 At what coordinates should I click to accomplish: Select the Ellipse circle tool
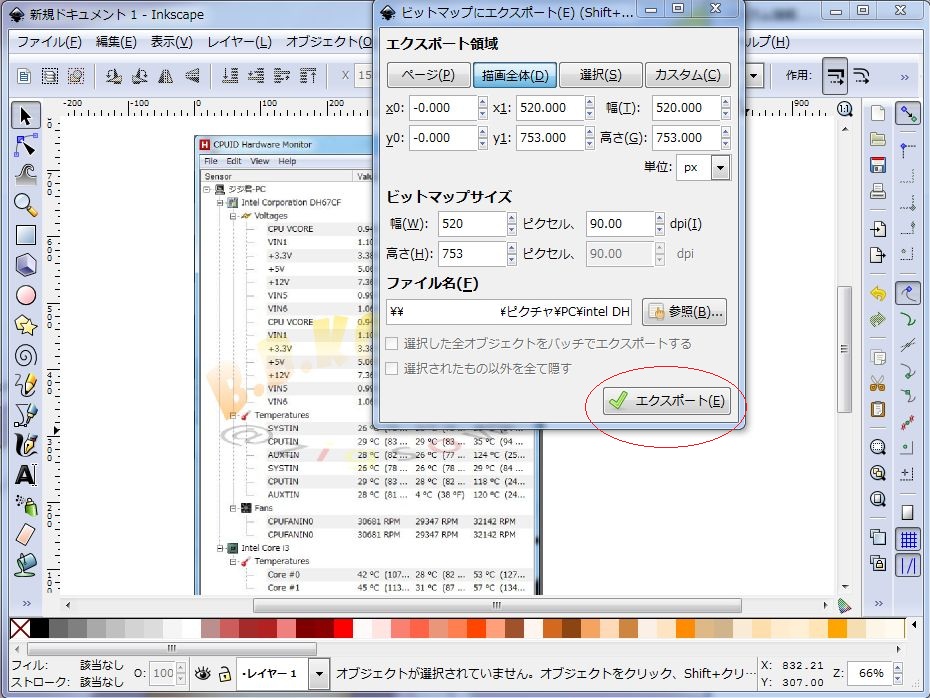tap(26, 295)
